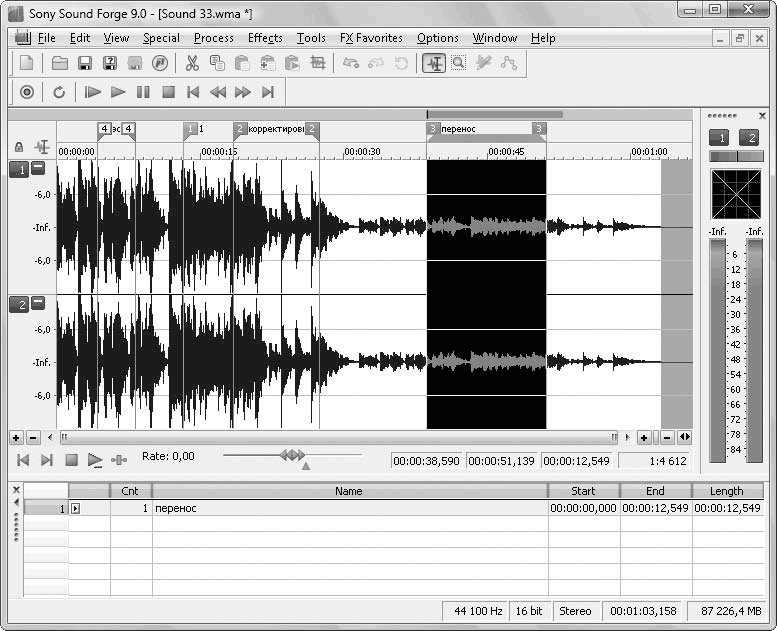This screenshot has height=631, width=777.
Task: Click the Save disk icon
Action: pos(85,63)
